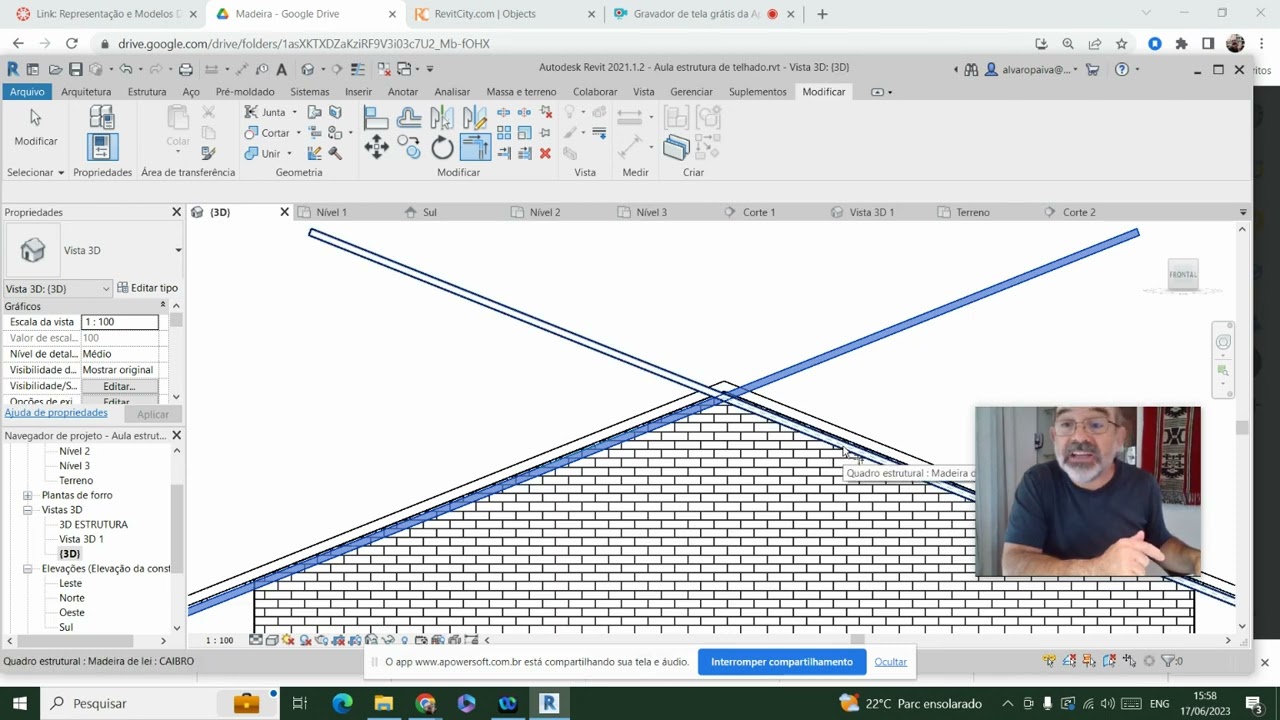Viewport: 1280px width, 720px height.
Task: Click Interromper compartilhamento button
Action: coord(782,662)
